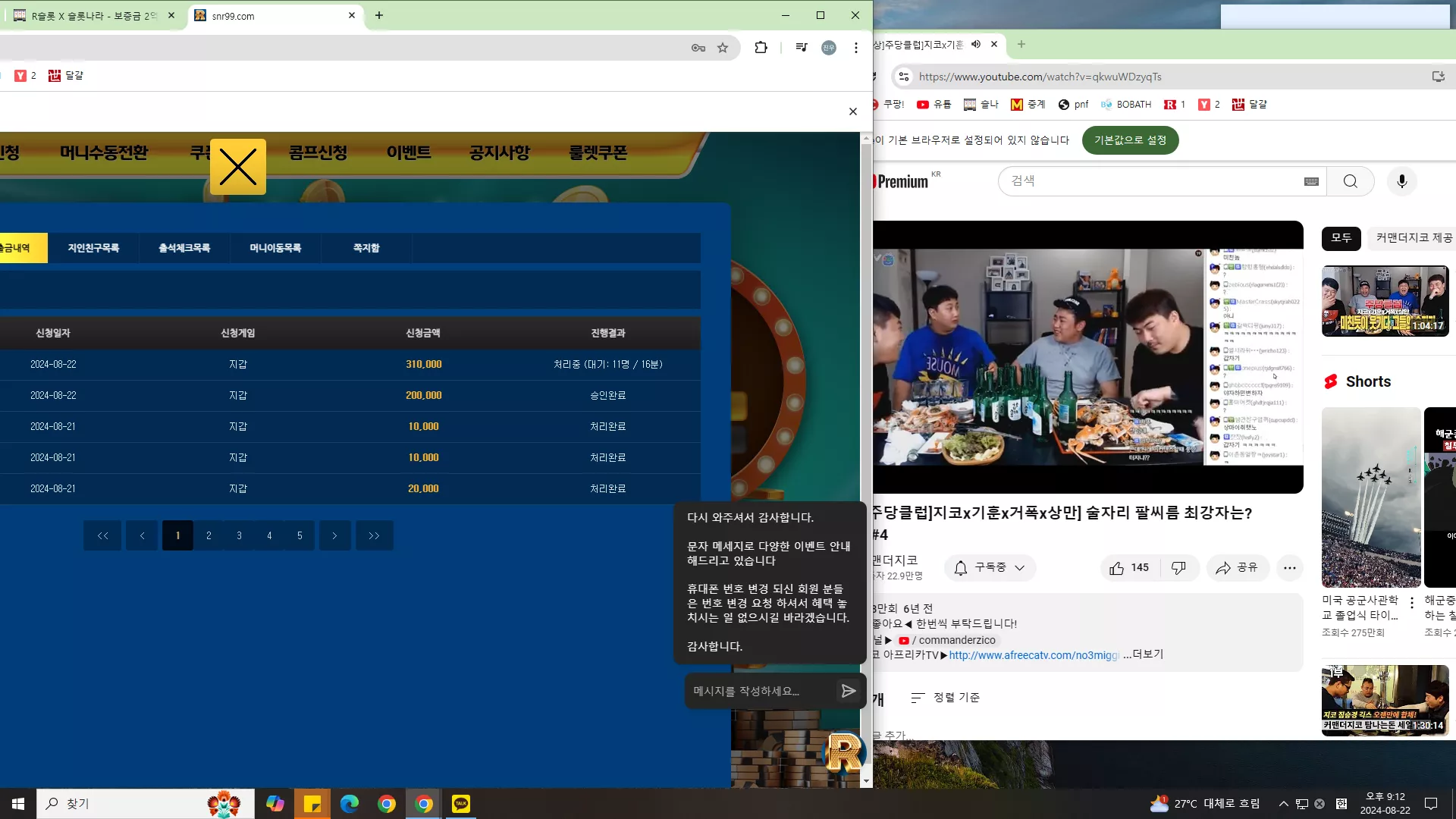Image resolution: width=1456 pixels, height=819 pixels.
Task: Select the R슬롯 X 슬롯나라 browser tab
Action: pyautogui.click(x=93, y=16)
